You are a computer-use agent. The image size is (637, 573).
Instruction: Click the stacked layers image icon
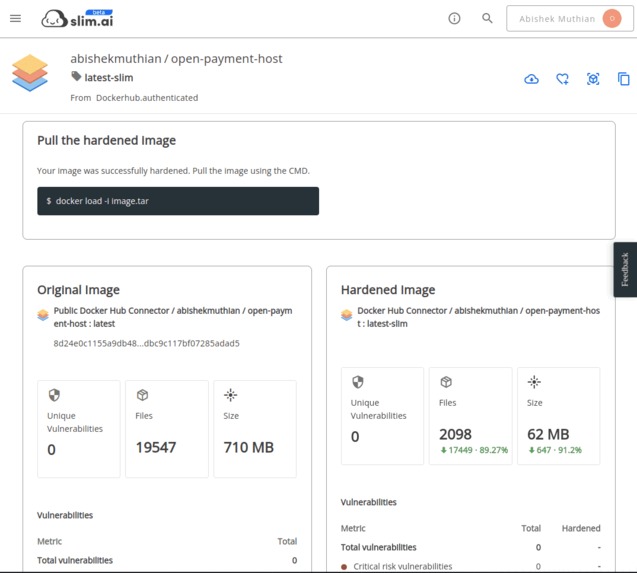(30, 73)
